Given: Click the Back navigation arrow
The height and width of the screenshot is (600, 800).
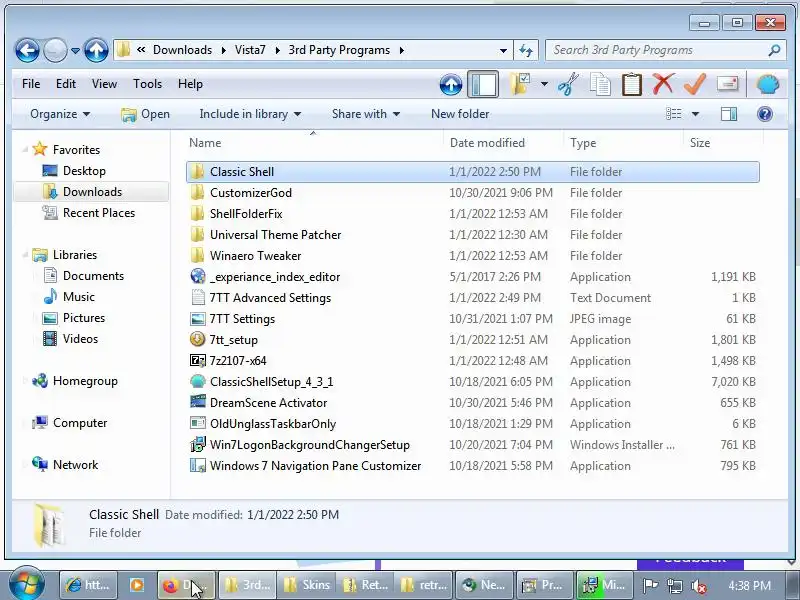Looking at the screenshot, I should click(27, 51).
